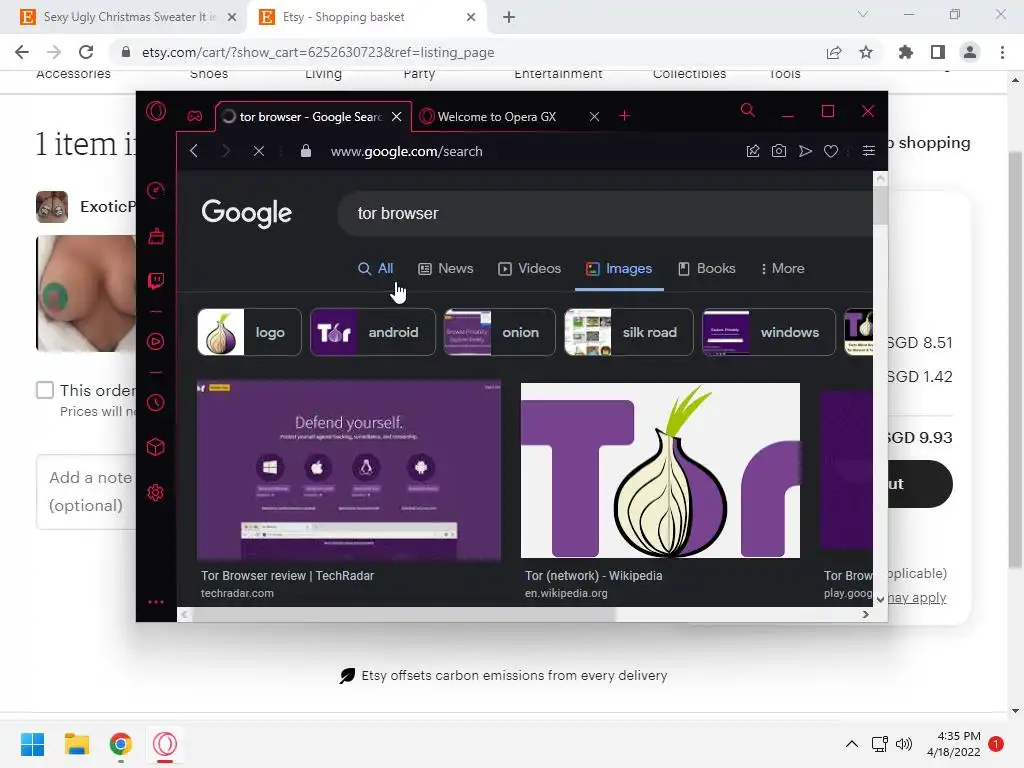Click the Google search box with 'tor browser'
The width and height of the screenshot is (1024, 768).
605,214
